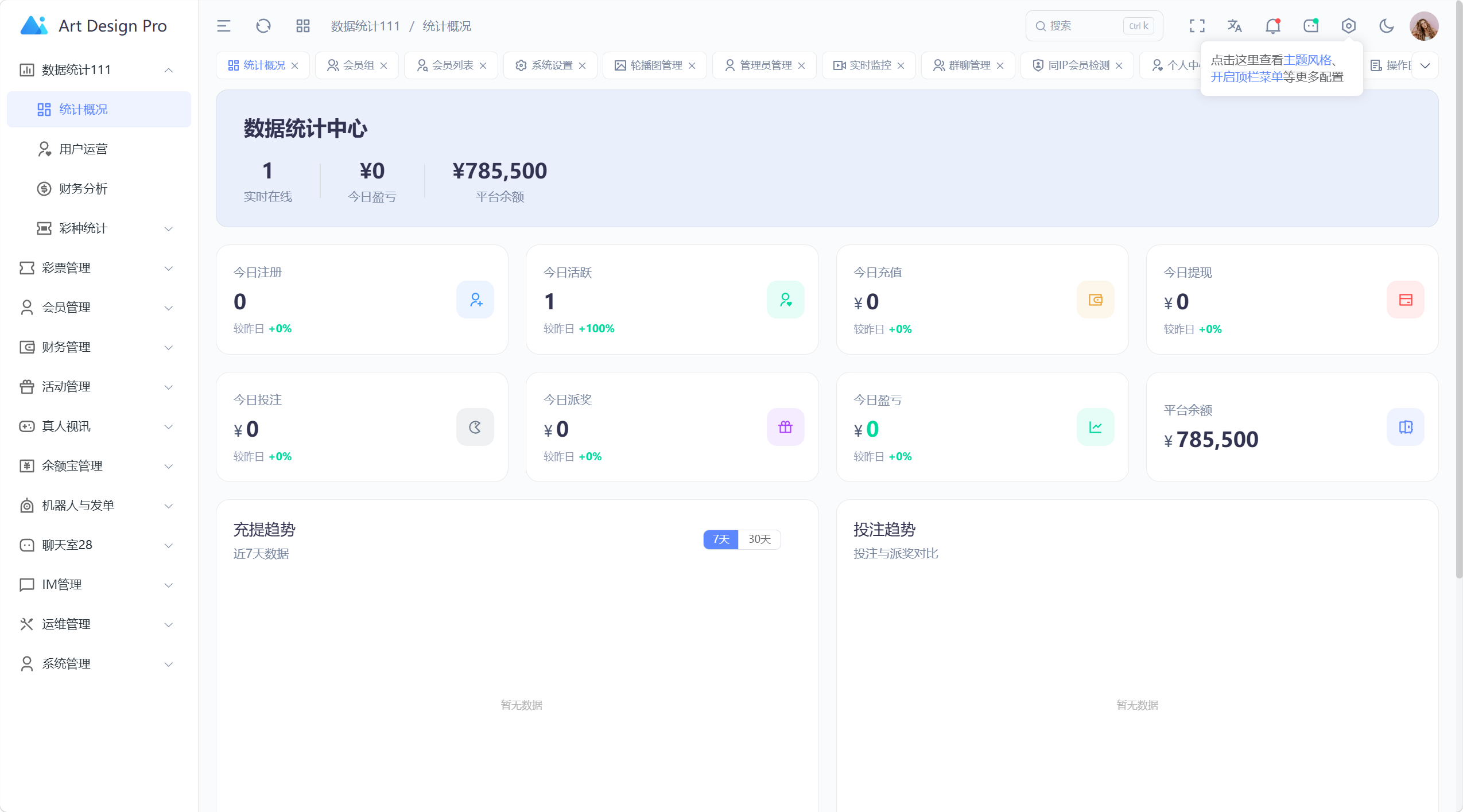Switch to the 实时监控 tab
The width and height of the screenshot is (1463, 812).
tap(868, 65)
